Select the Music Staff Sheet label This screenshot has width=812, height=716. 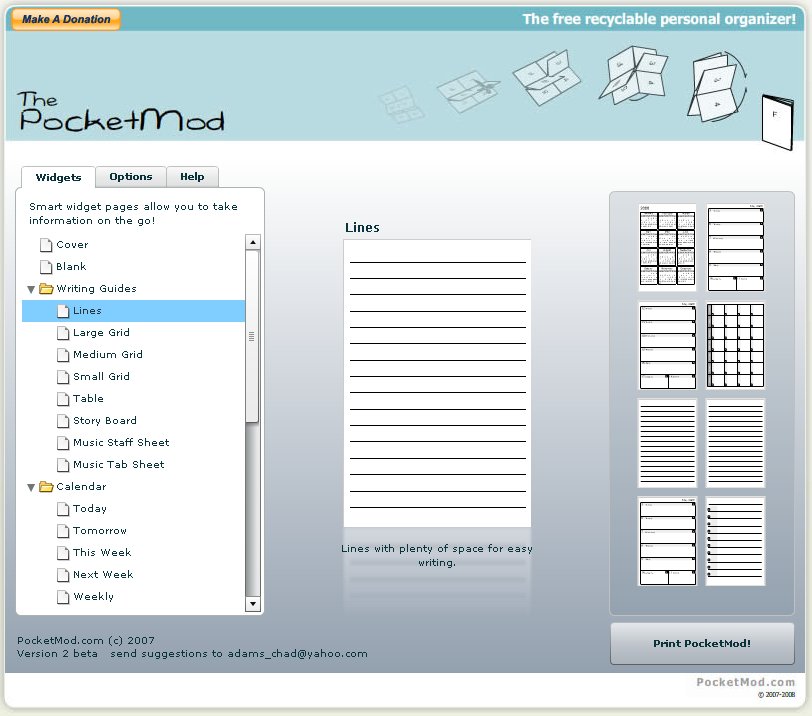point(121,443)
